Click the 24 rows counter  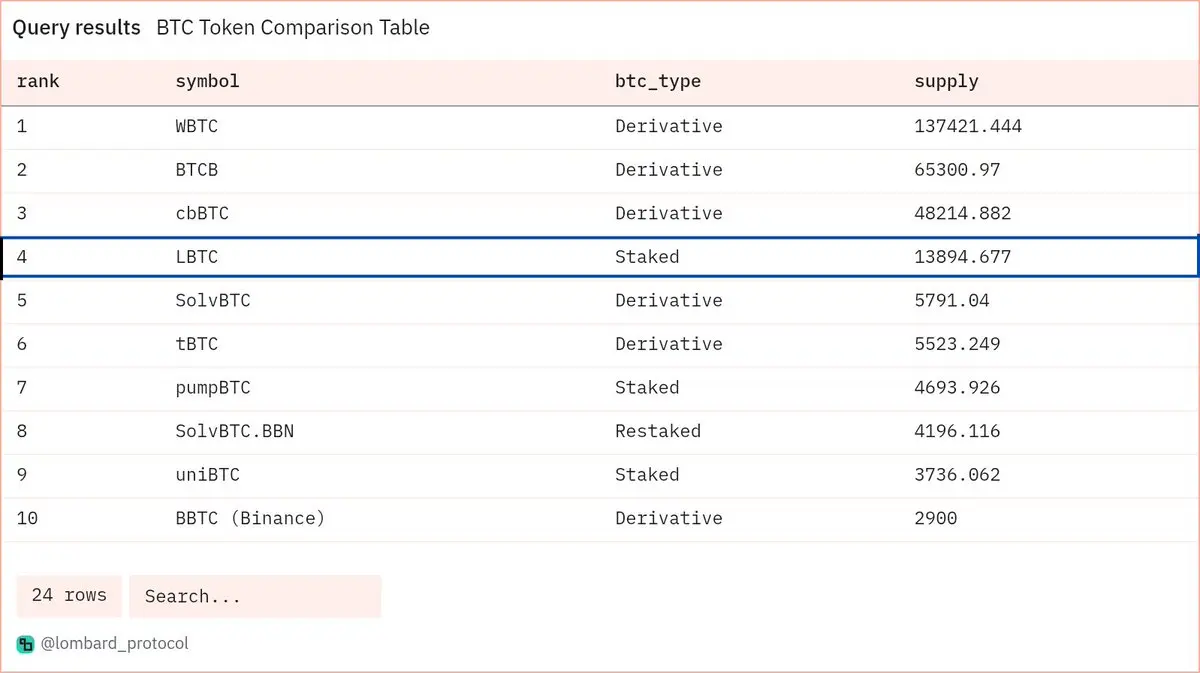[x=69, y=596]
